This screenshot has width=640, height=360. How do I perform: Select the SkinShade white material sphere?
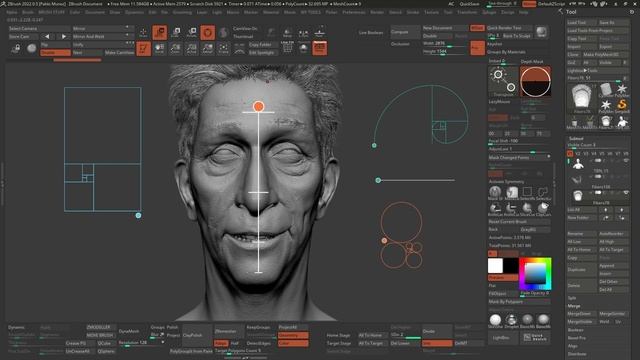point(495,320)
